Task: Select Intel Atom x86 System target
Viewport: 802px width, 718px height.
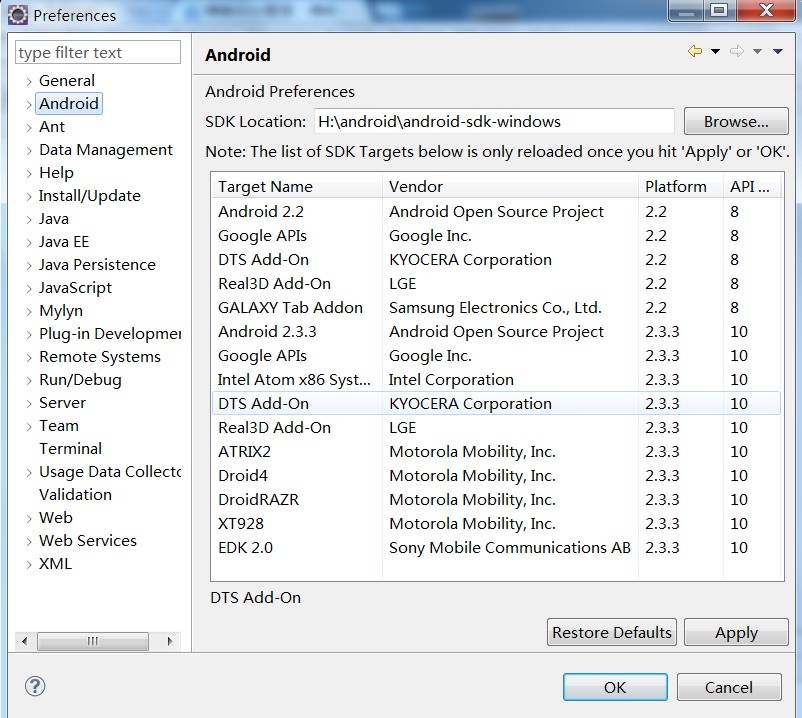Action: [x=496, y=379]
